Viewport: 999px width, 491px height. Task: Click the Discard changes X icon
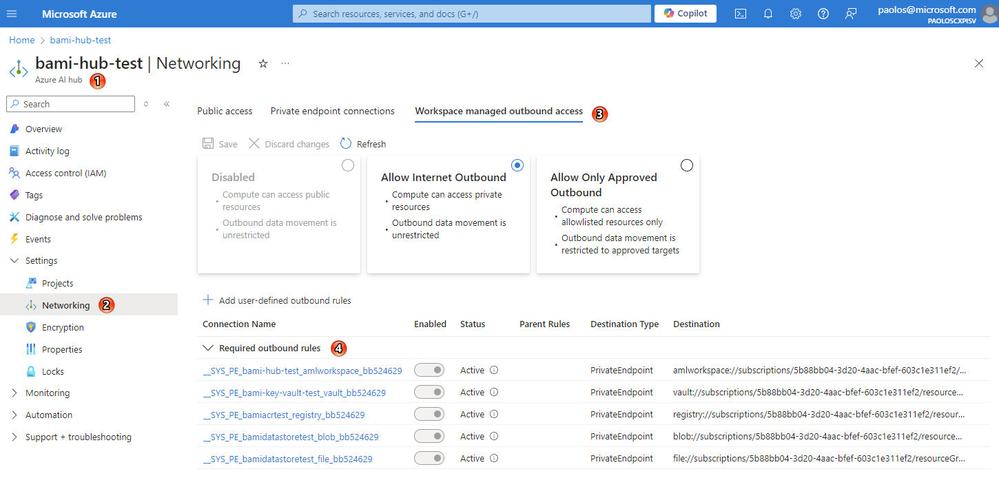coord(254,144)
